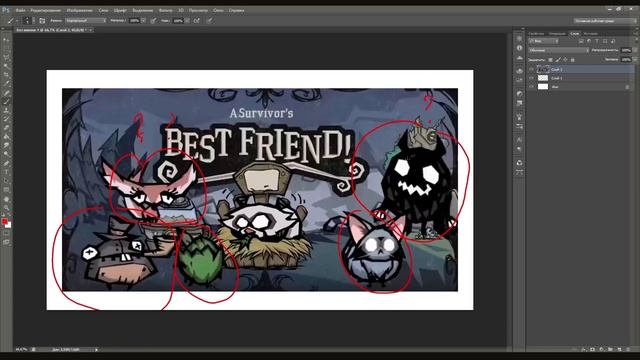Select the Lasso tool
Viewport: 640px width, 360px height.
point(6,57)
